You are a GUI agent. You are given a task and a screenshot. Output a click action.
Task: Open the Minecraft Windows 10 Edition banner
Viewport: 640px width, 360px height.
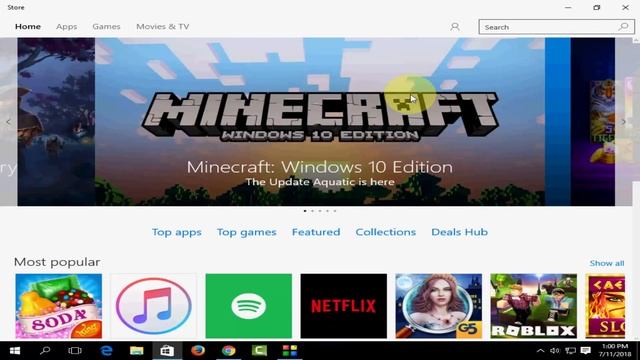point(320,122)
